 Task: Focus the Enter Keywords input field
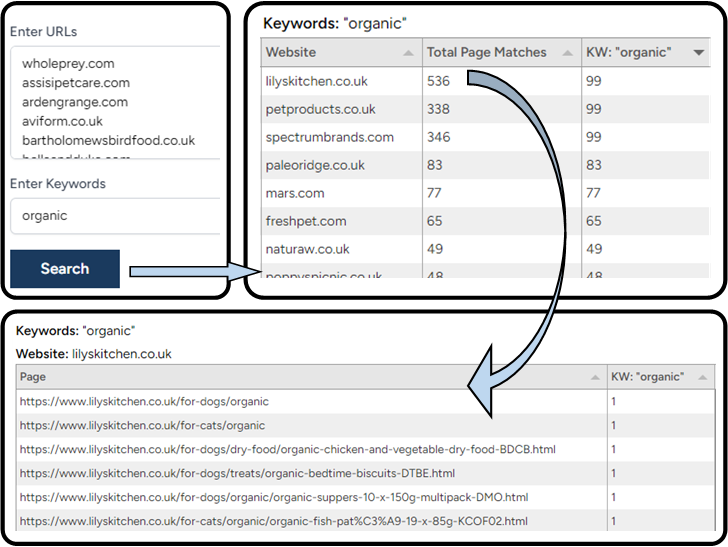115,215
